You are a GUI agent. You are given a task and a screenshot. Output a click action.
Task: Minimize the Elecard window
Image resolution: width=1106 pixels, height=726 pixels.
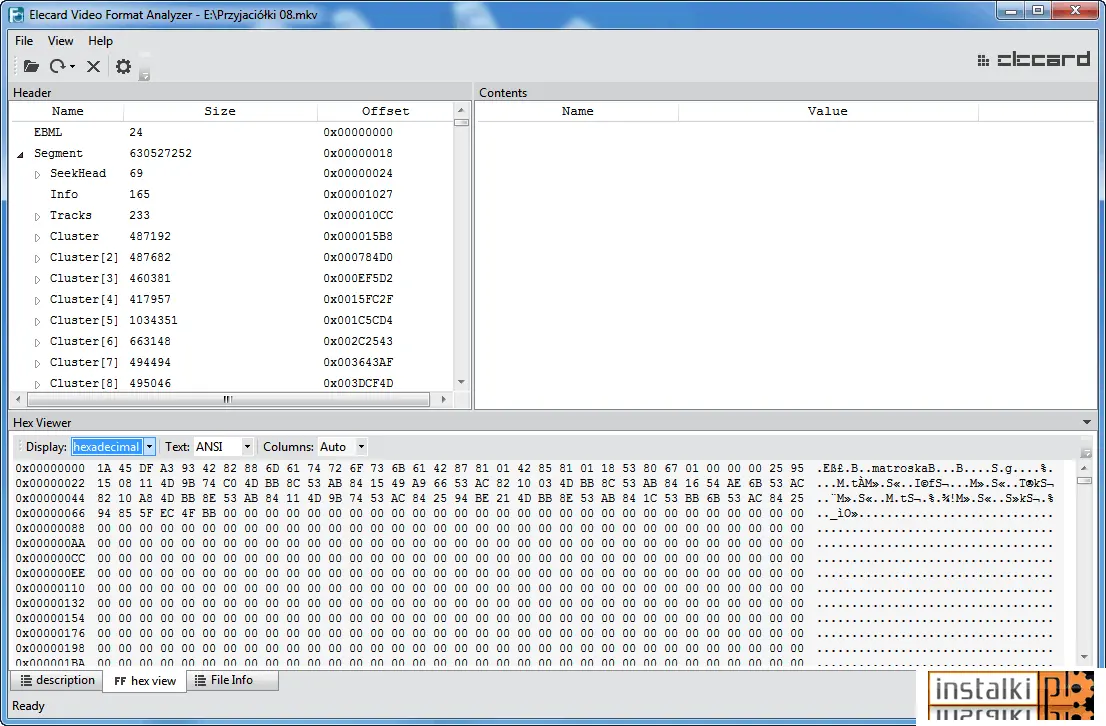click(1011, 11)
